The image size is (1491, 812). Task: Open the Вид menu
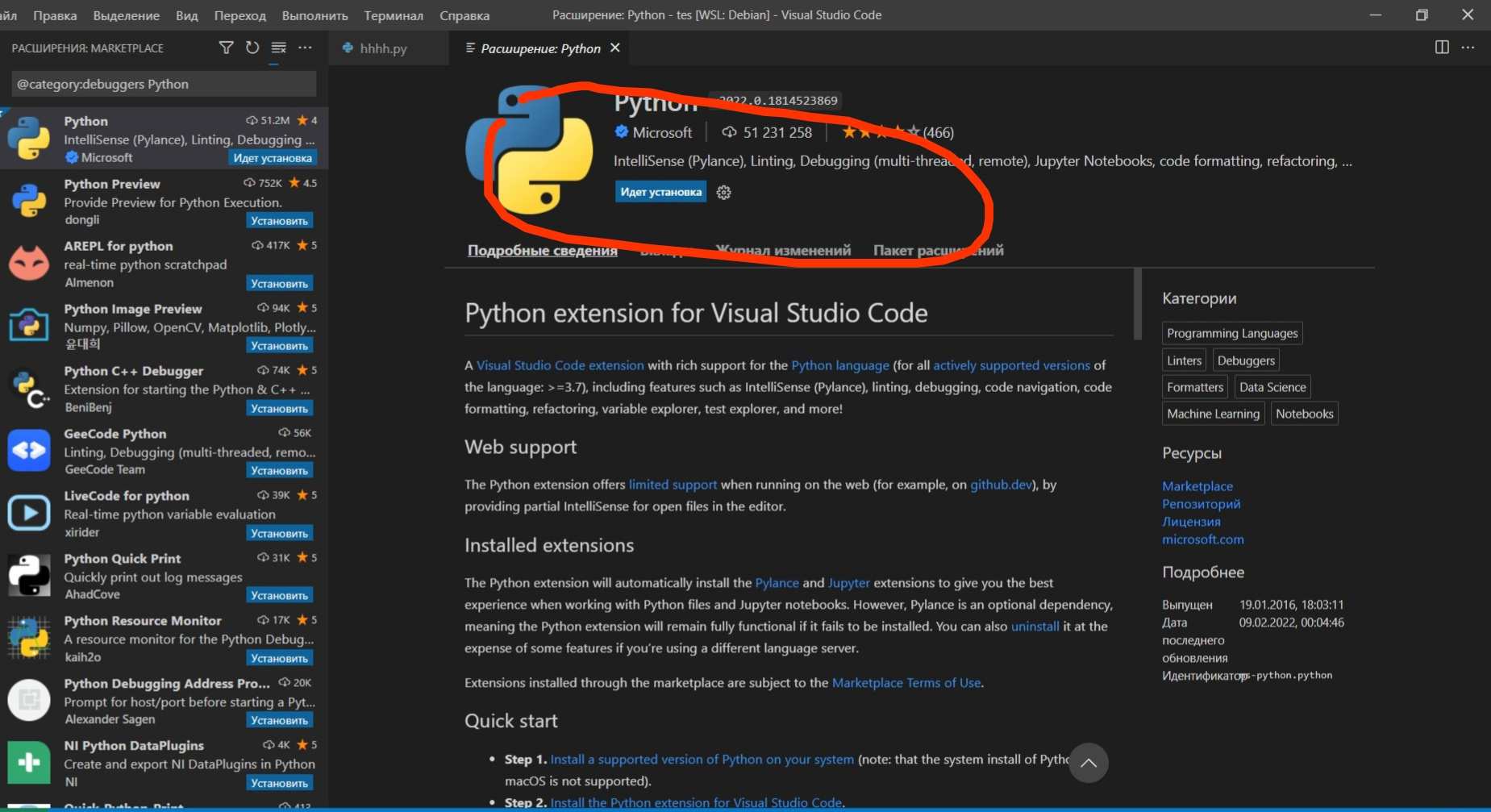pos(187,15)
